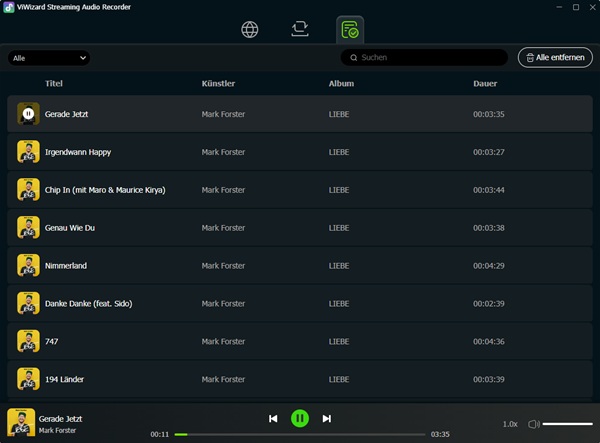Click the Suchen search field

click(424, 57)
